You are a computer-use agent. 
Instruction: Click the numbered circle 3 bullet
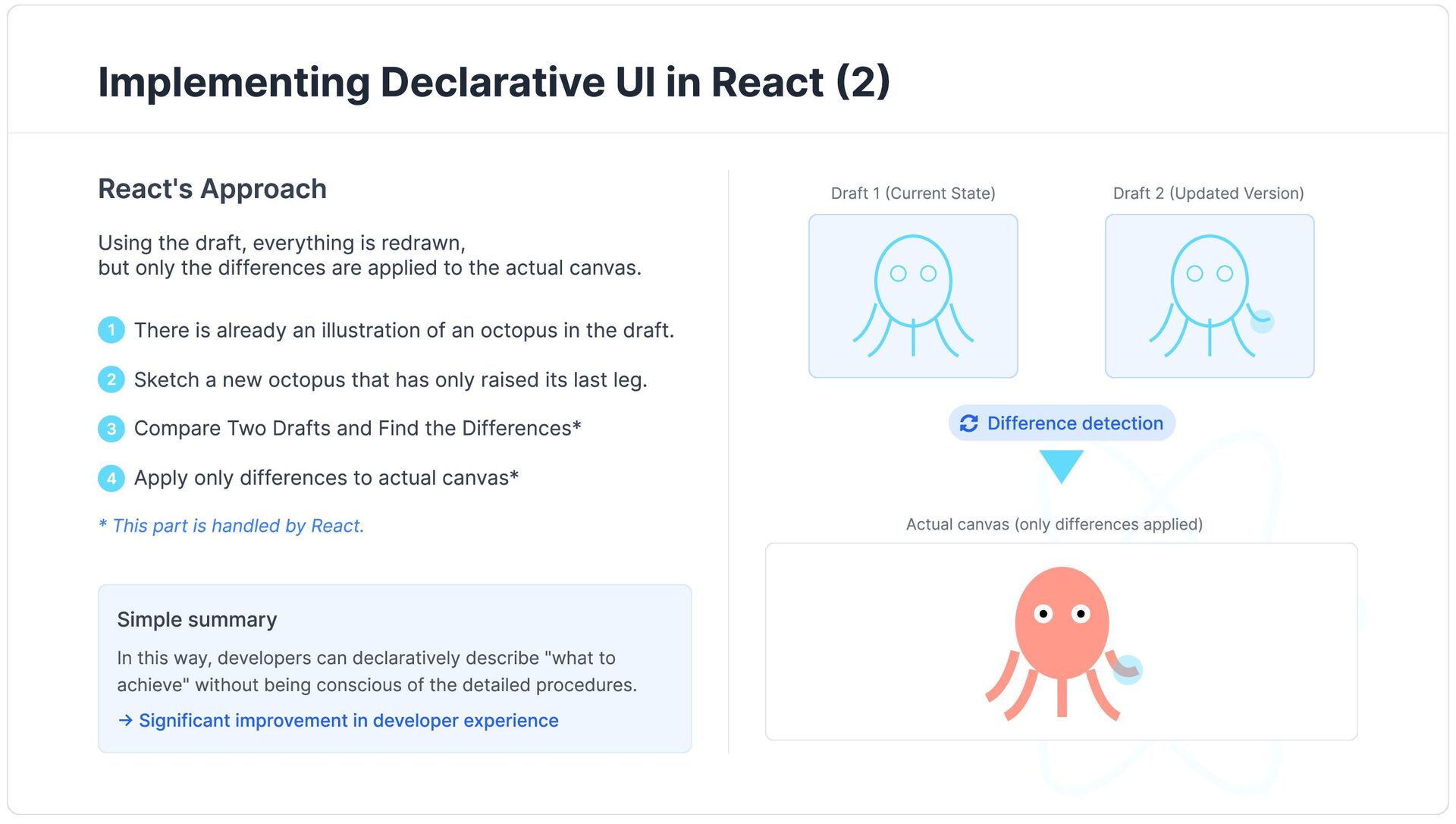click(111, 429)
